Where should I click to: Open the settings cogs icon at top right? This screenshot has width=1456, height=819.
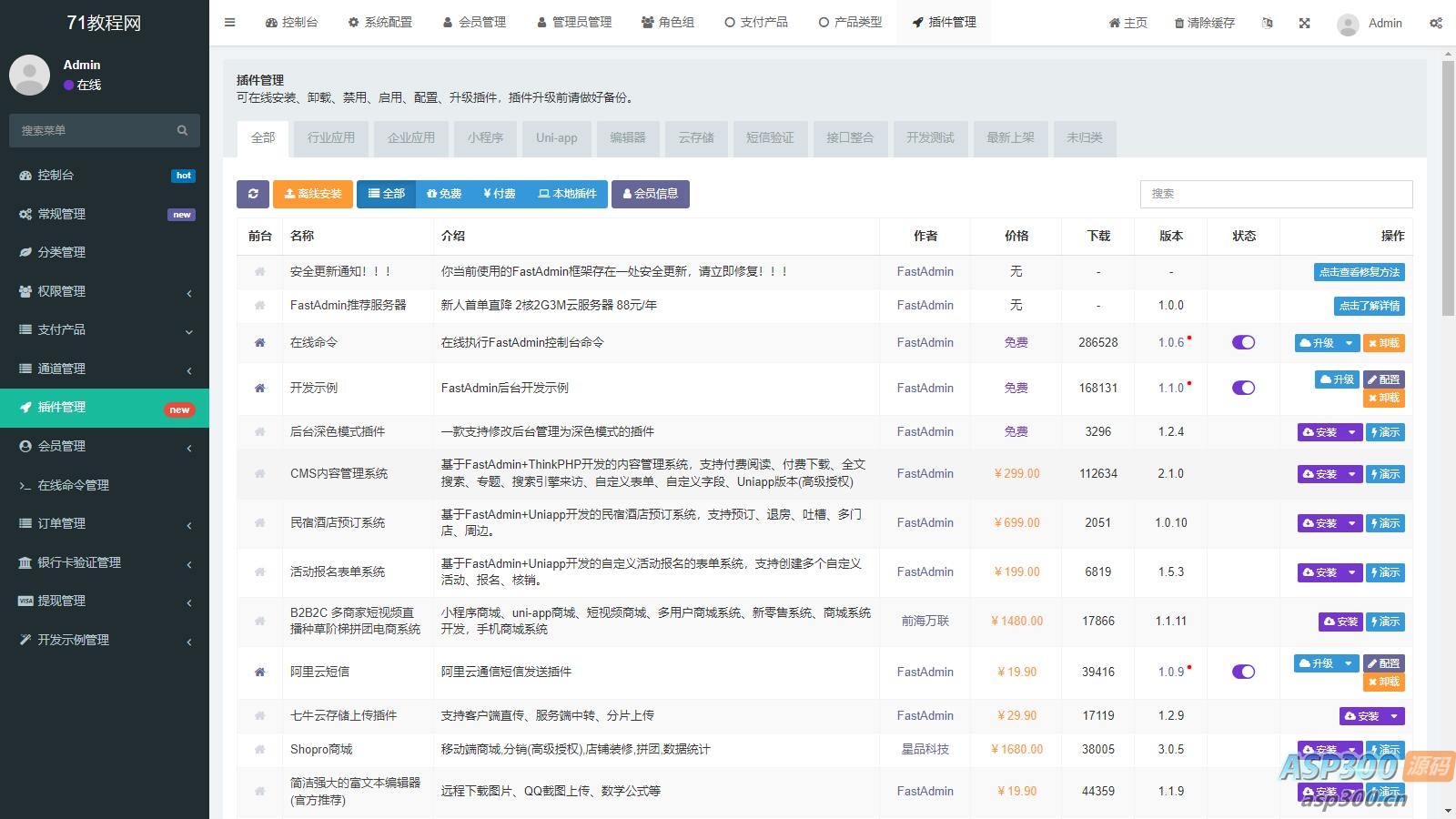(x=1435, y=23)
